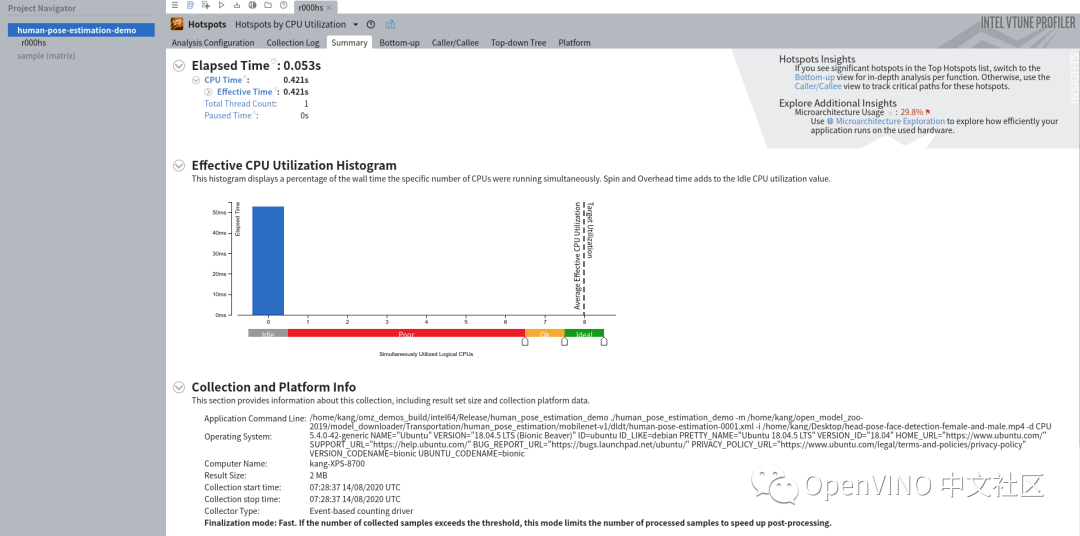Screen dimensions: 1080x536
Task: Switch to Analysis Configuration tab
Action: point(213,43)
